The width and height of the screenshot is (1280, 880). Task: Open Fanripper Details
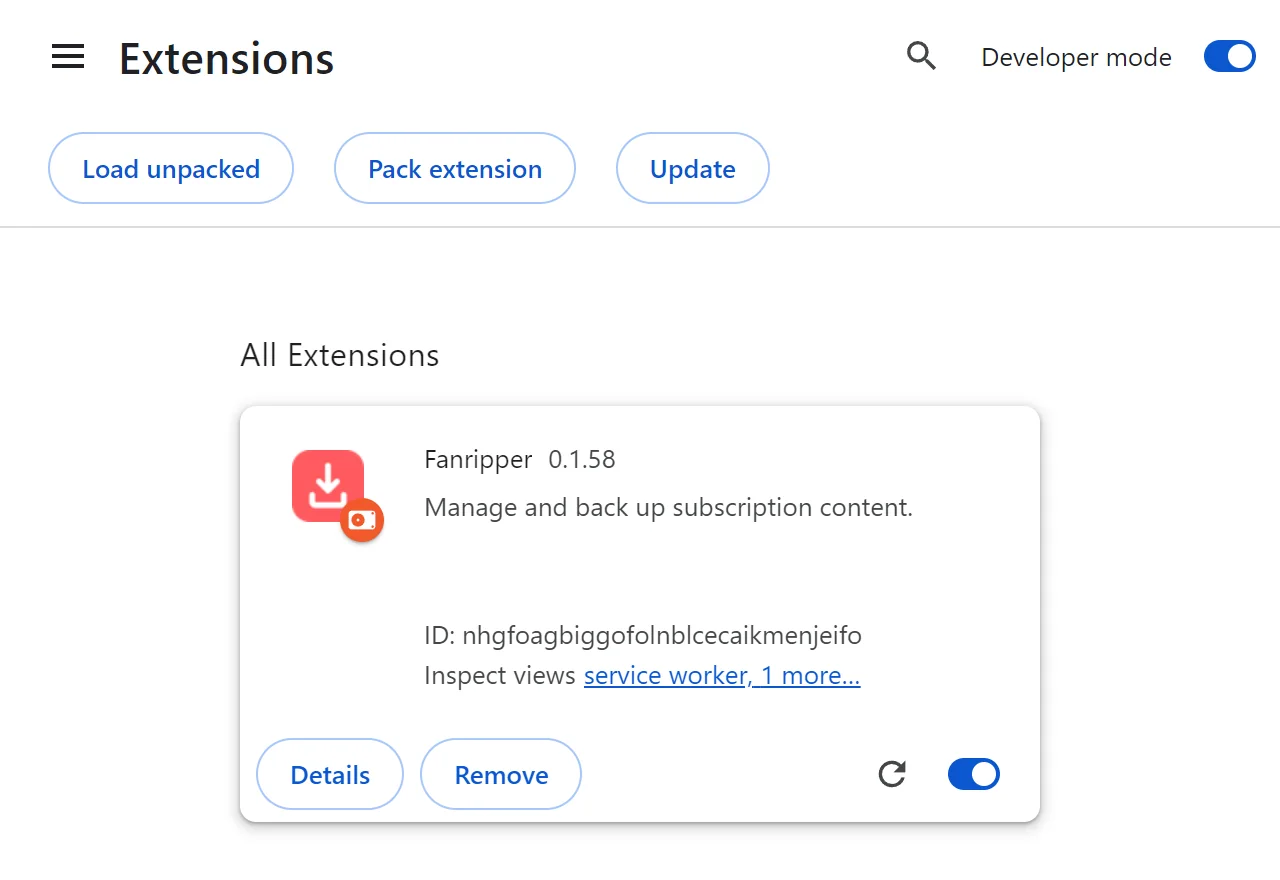[x=330, y=775]
